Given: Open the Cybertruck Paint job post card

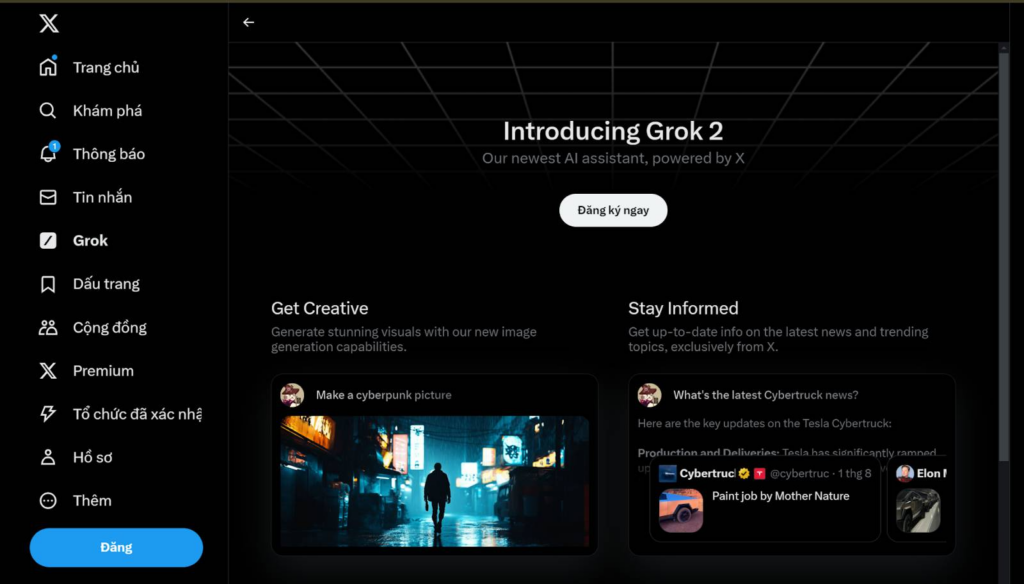Looking at the screenshot, I should point(765,499).
